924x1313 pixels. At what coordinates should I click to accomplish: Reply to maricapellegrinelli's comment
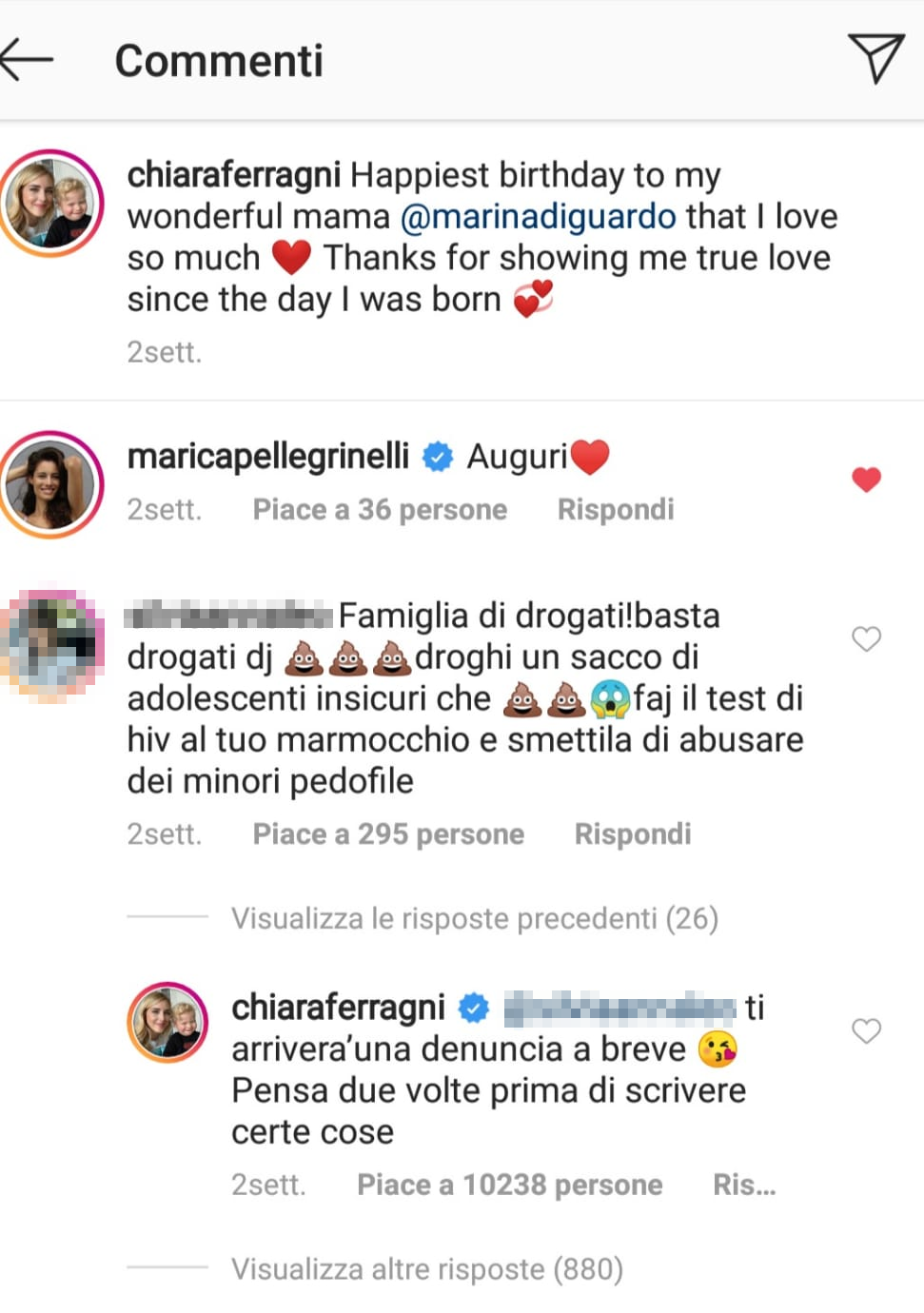coord(616,509)
